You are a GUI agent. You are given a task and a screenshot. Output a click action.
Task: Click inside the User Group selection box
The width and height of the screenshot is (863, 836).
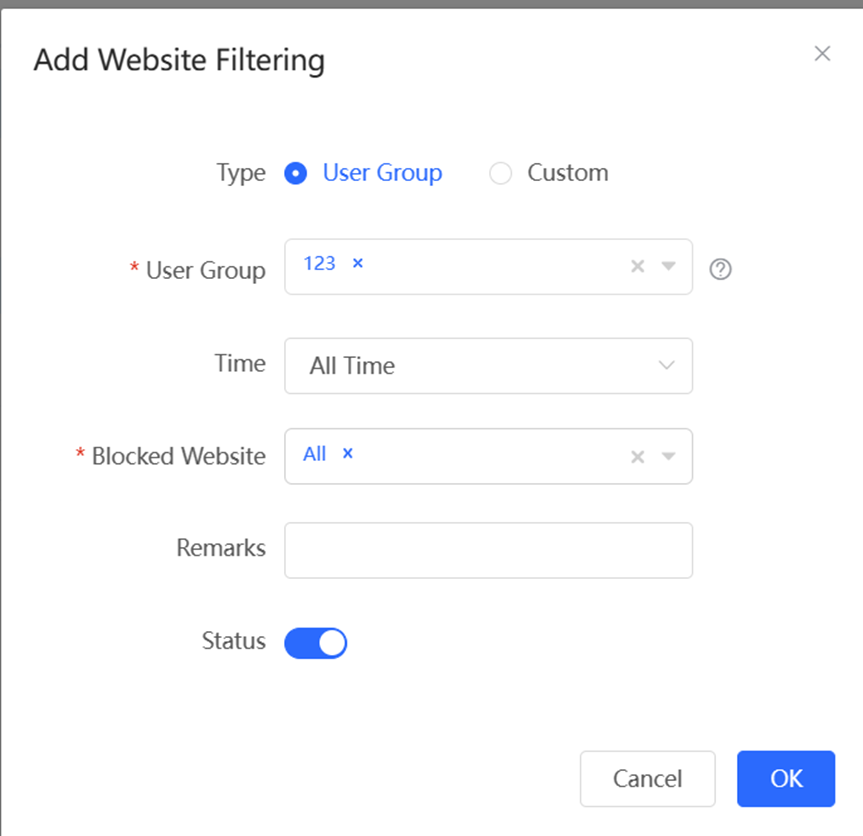click(x=488, y=267)
